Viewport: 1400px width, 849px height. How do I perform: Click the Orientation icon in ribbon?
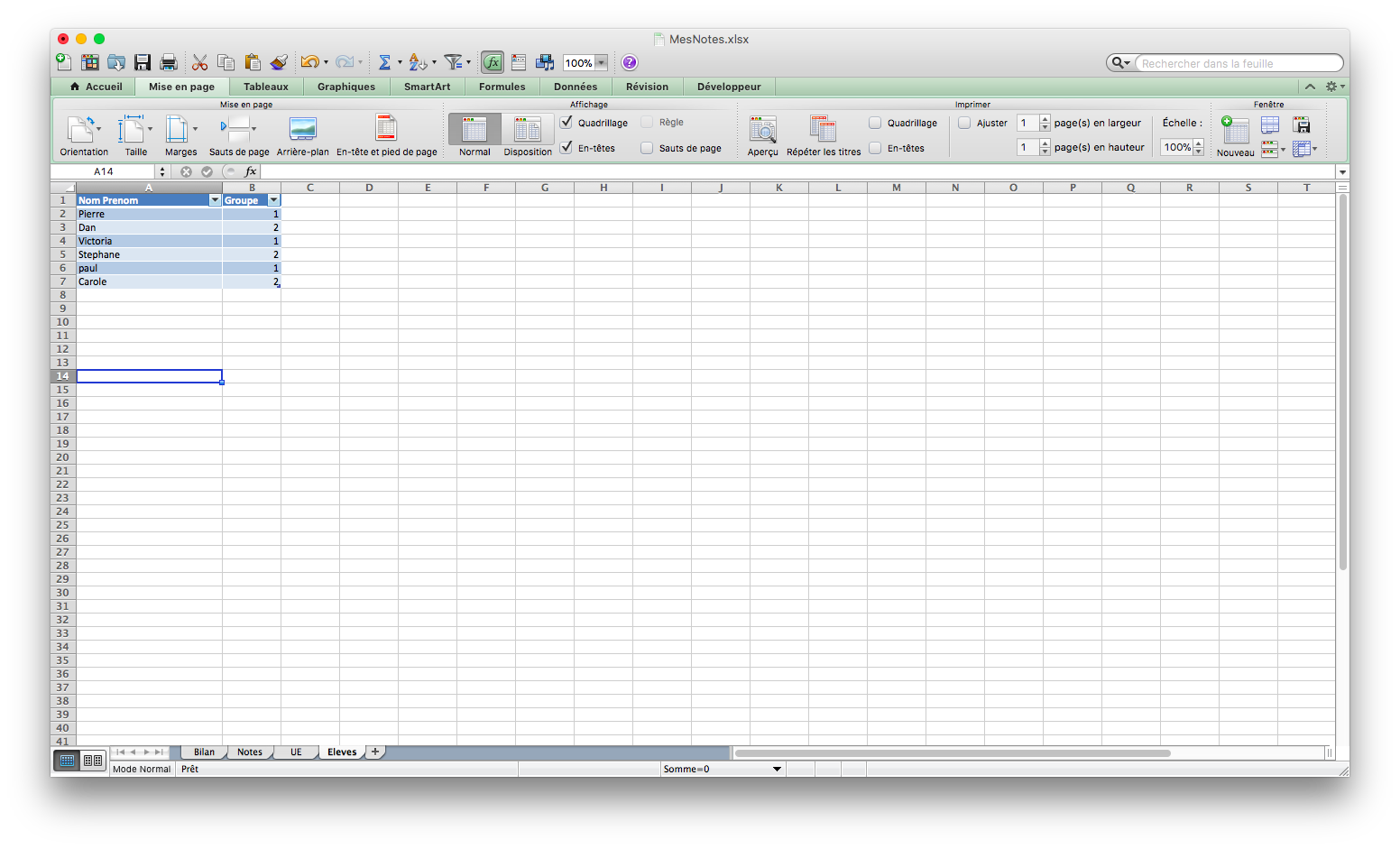pos(83,130)
